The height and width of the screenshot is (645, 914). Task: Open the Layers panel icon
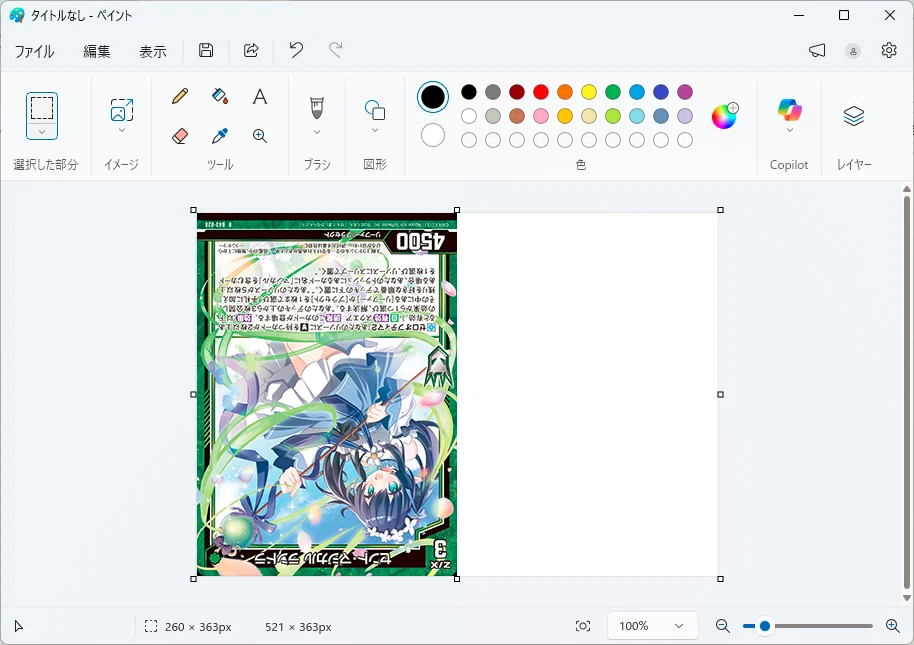854,116
